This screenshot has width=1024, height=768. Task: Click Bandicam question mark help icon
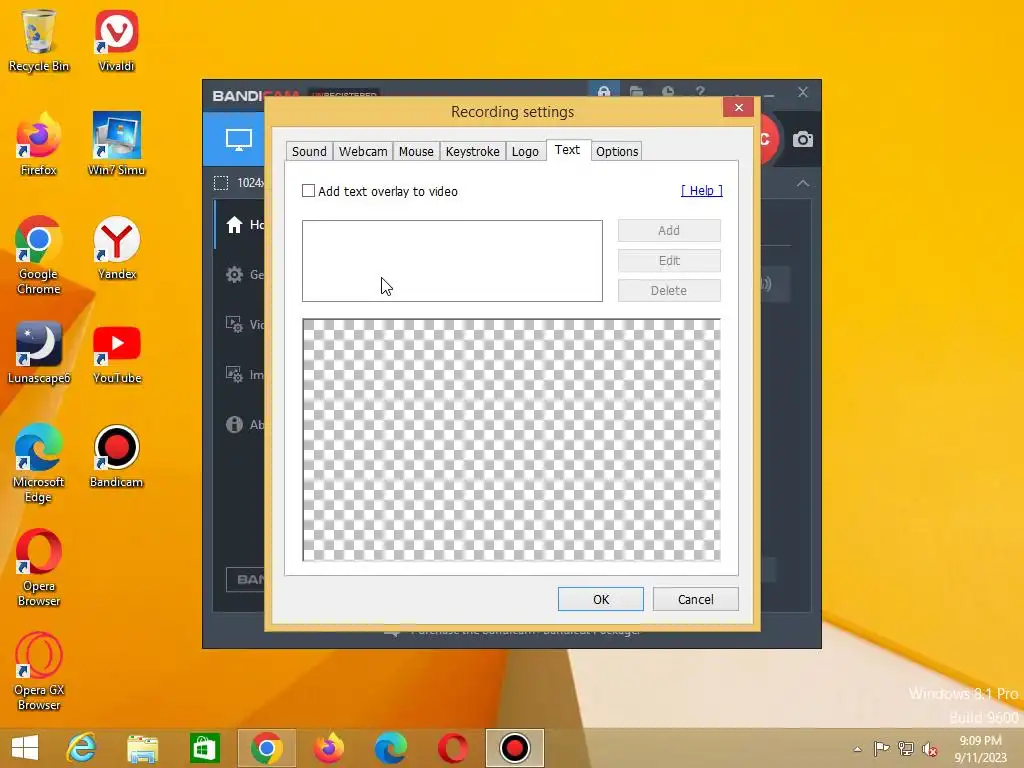click(x=700, y=91)
